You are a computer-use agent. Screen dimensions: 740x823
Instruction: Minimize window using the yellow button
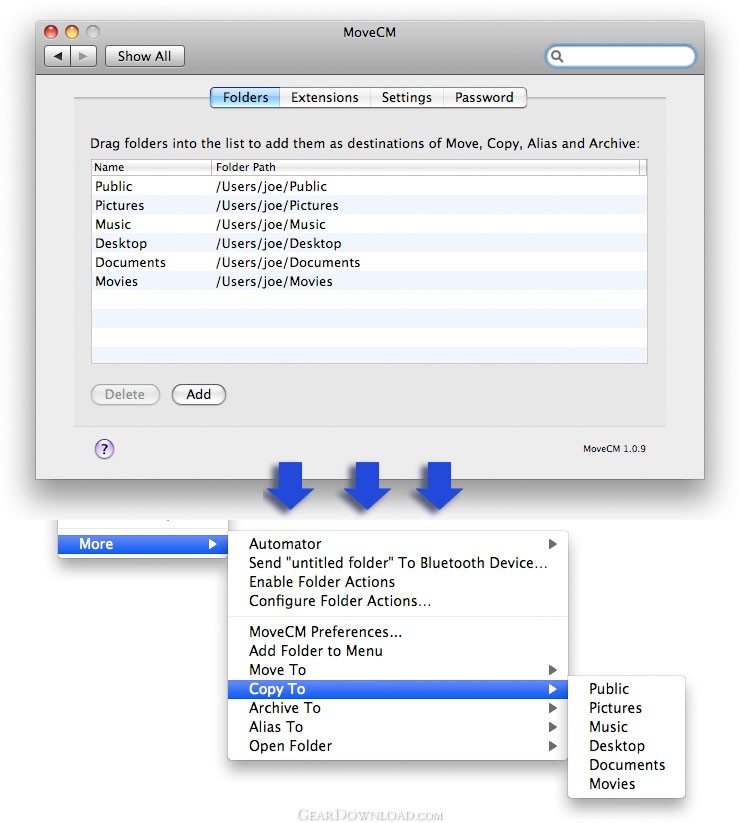pos(72,32)
